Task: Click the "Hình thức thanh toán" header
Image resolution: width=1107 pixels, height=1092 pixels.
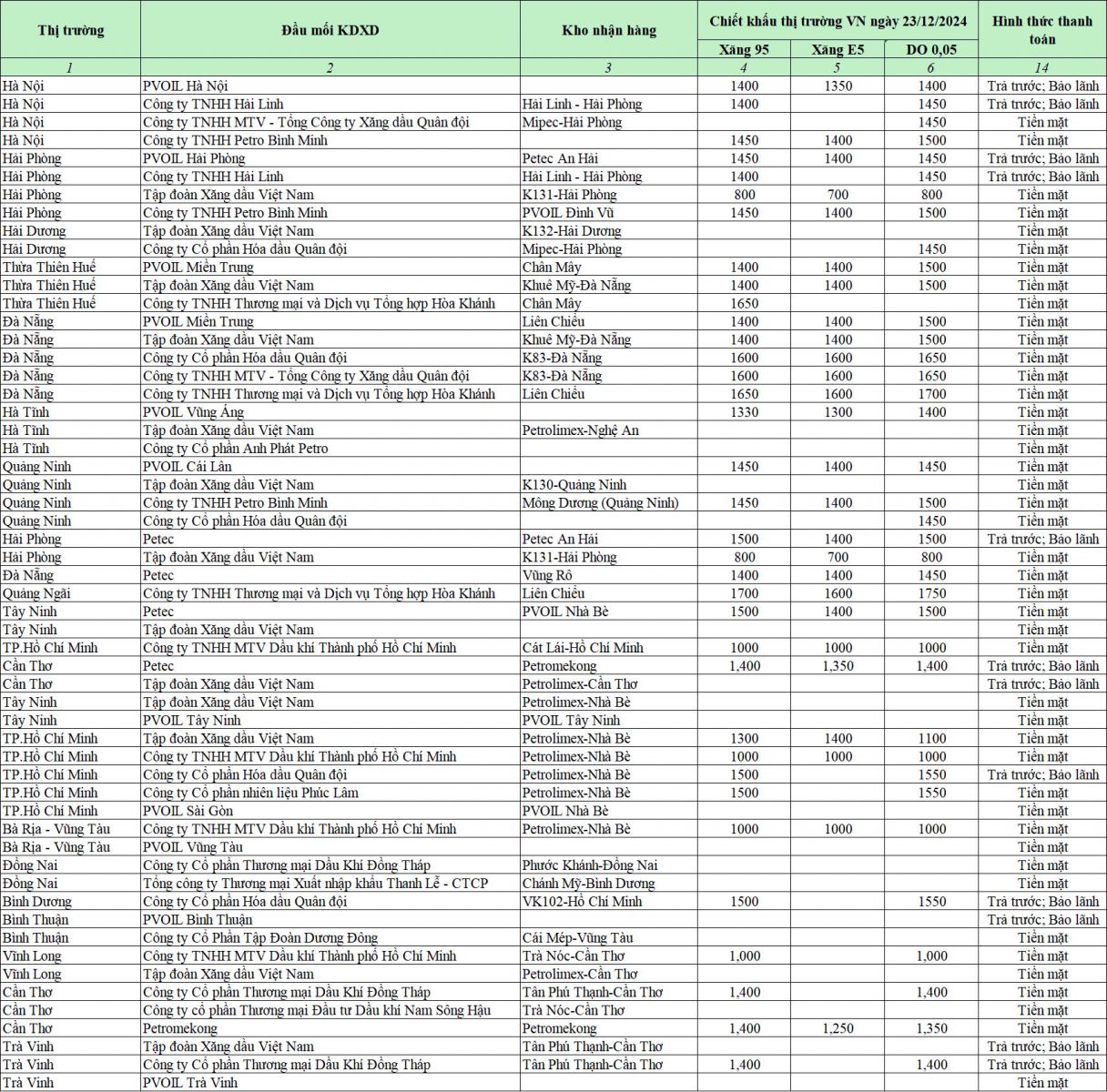Action: 1042,30
